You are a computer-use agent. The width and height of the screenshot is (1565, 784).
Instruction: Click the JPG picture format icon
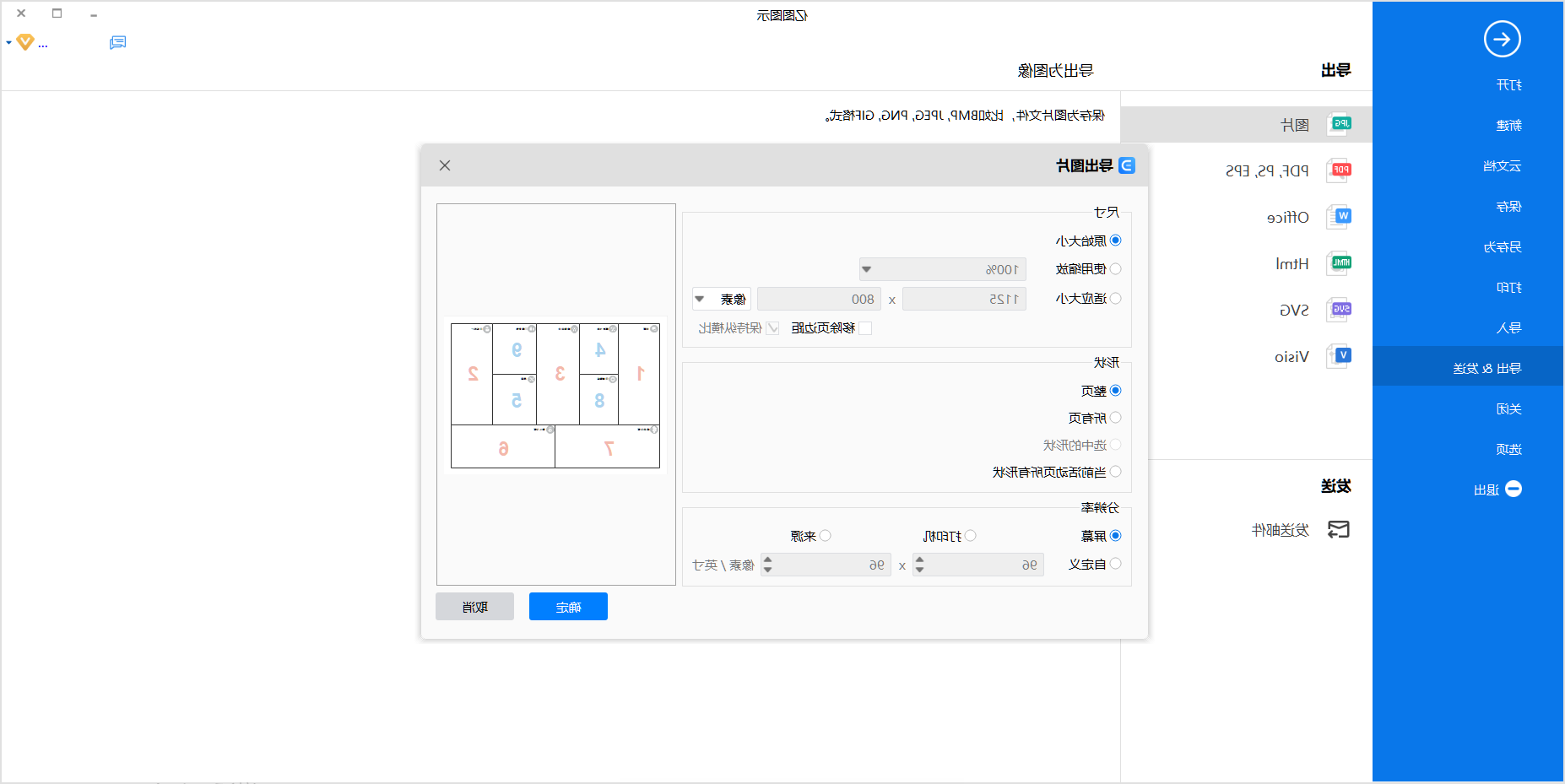[1340, 124]
